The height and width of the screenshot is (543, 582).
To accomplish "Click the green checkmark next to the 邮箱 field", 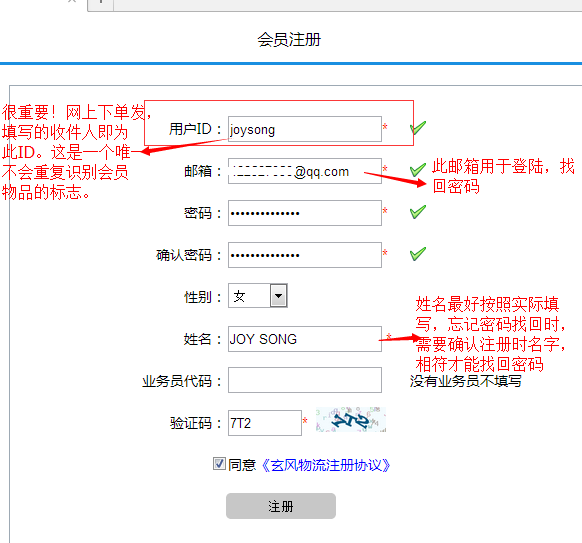I will (x=418, y=170).
